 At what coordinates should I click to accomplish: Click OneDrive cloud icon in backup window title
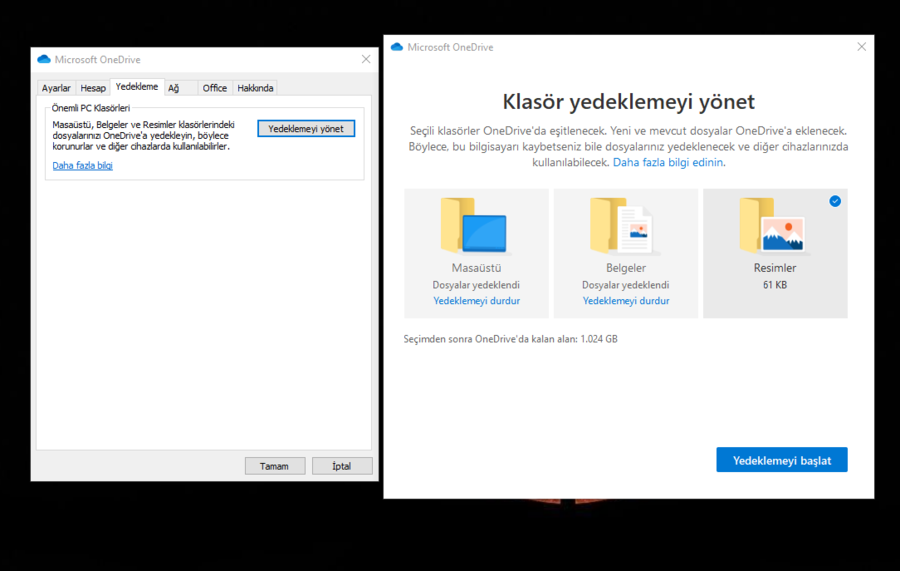tap(397, 47)
